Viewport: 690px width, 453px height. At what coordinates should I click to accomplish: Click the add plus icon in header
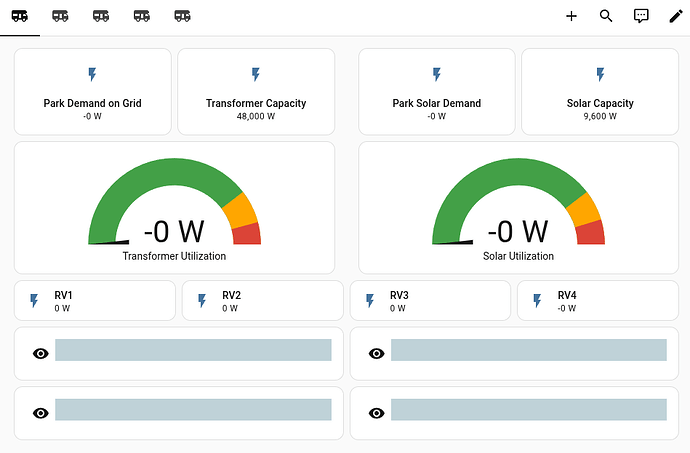pos(571,16)
